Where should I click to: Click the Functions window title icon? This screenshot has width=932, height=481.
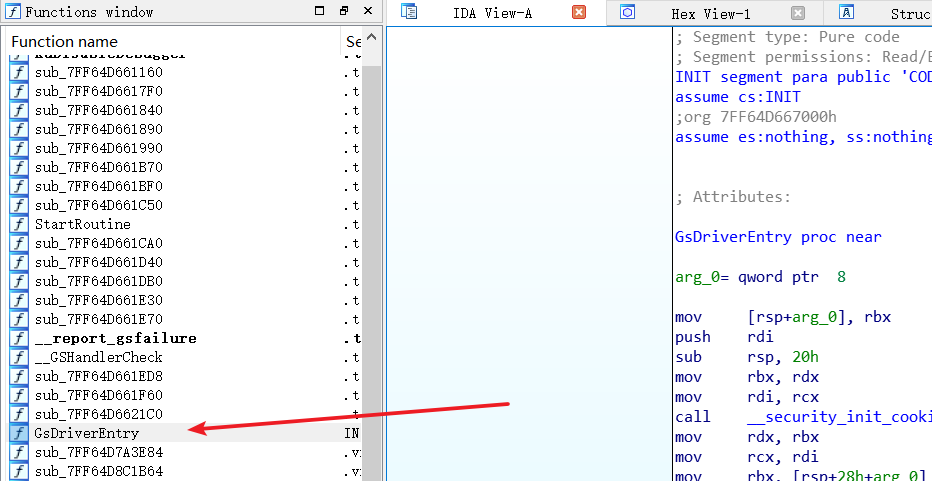[12, 12]
